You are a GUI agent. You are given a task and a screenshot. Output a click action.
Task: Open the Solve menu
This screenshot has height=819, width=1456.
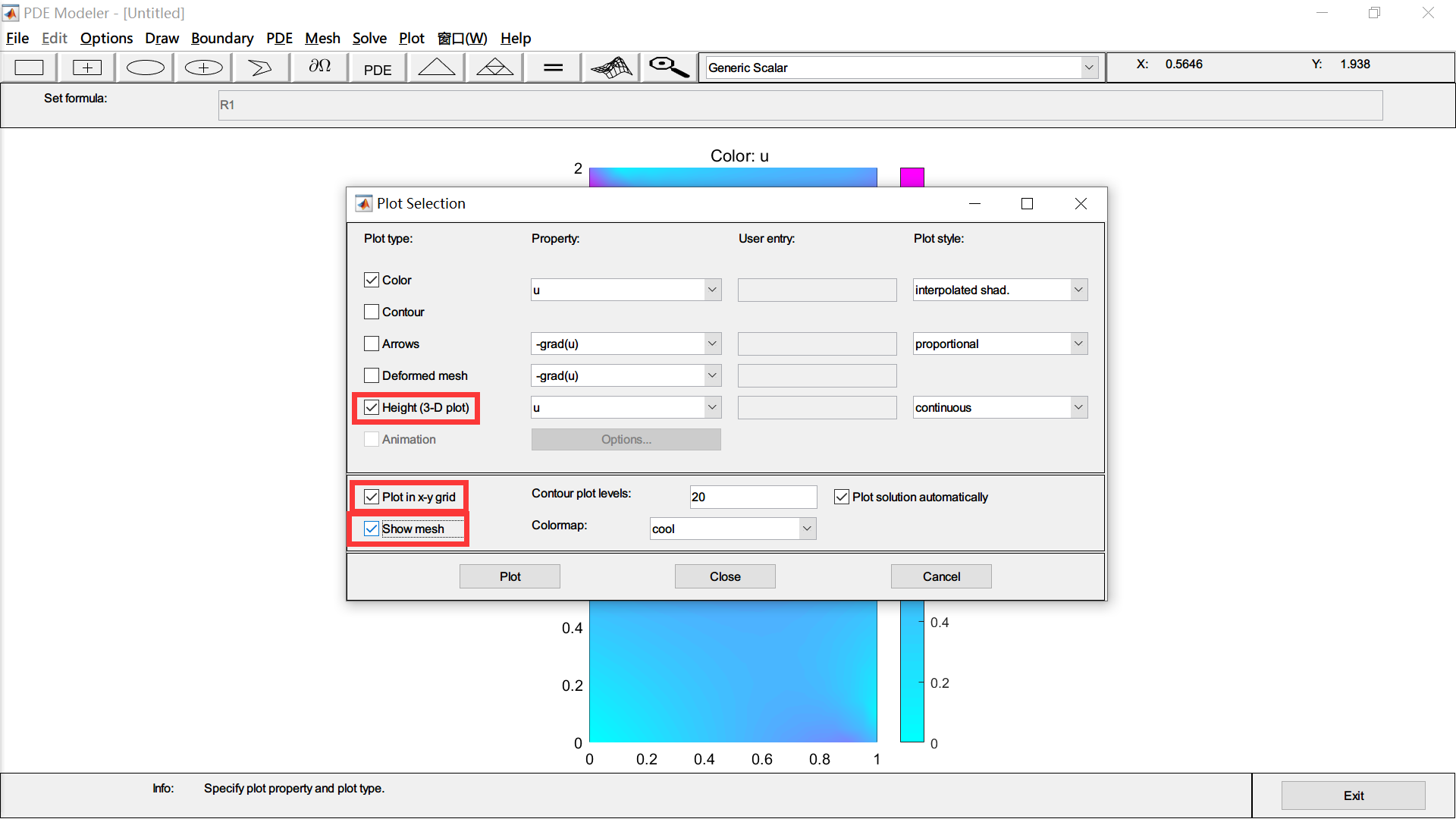369,38
